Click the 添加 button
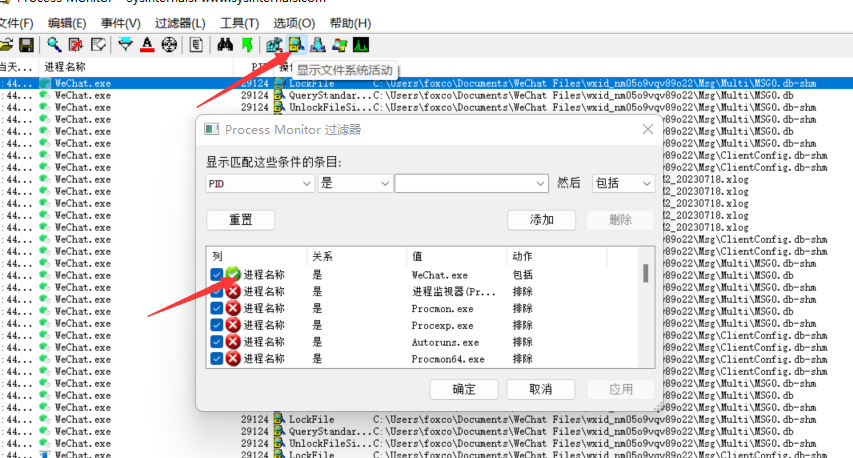The image size is (853, 458). pos(541,220)
